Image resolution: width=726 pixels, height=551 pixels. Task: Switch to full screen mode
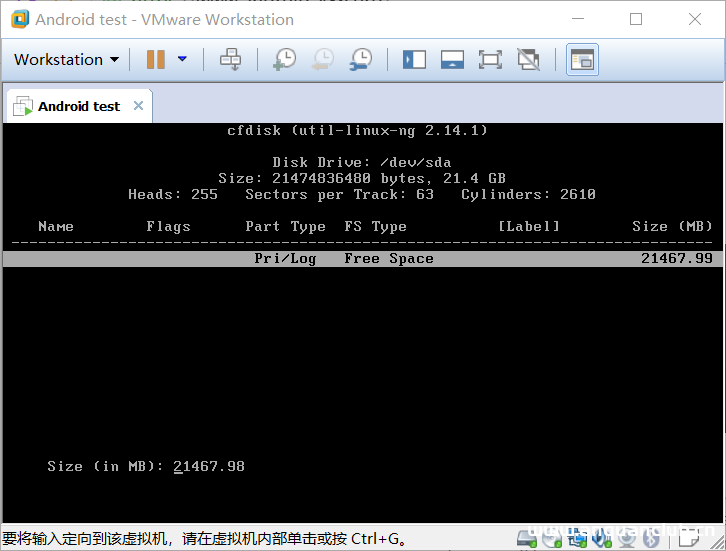(x=490, y=60)
